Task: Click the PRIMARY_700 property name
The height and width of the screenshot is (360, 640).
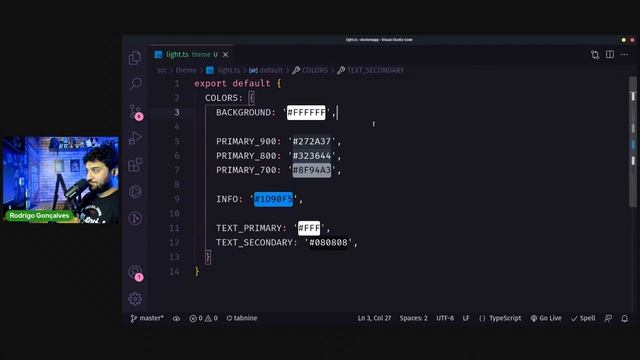Action: (246, 170)
